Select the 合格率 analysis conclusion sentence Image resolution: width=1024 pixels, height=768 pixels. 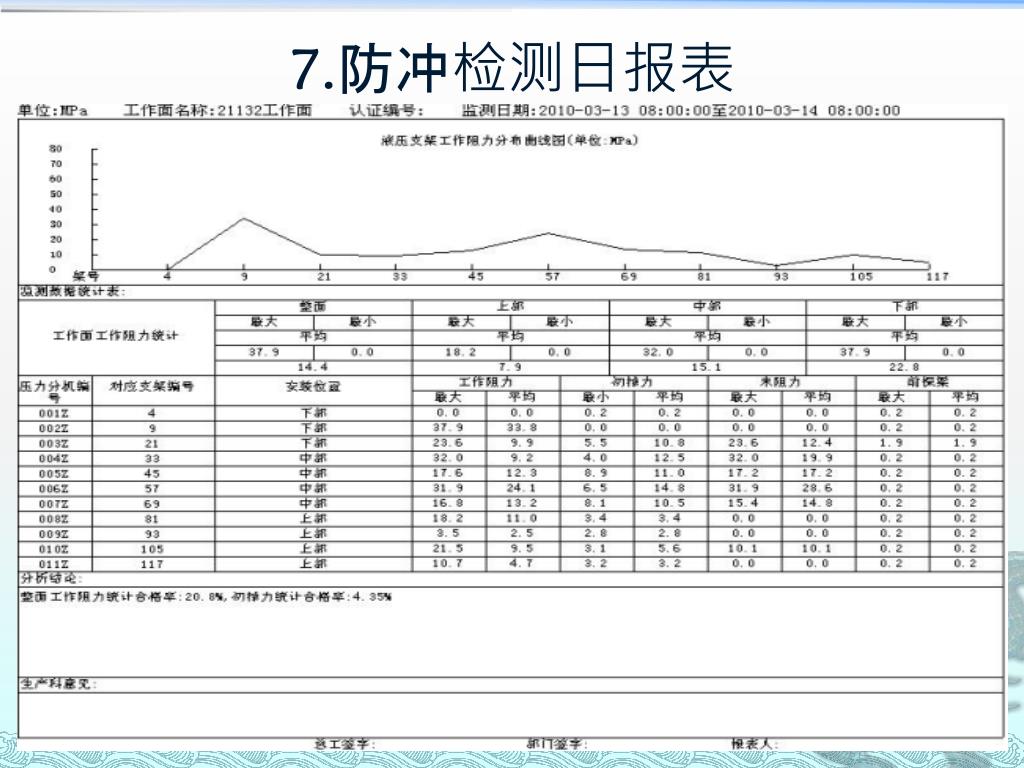point(206,597)
